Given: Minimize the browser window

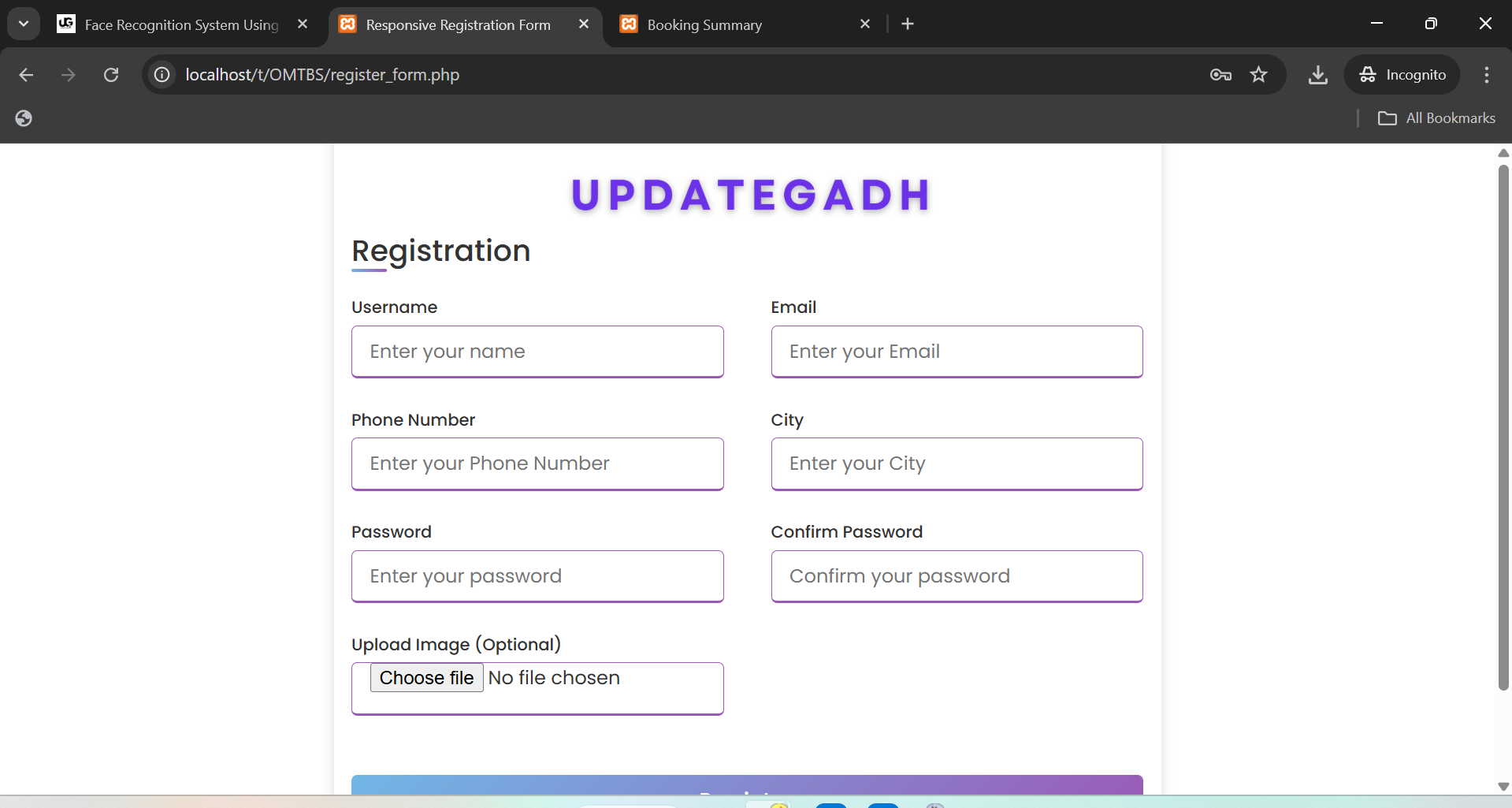Looking at the screenshot, I should click(x=1376, y=24).
